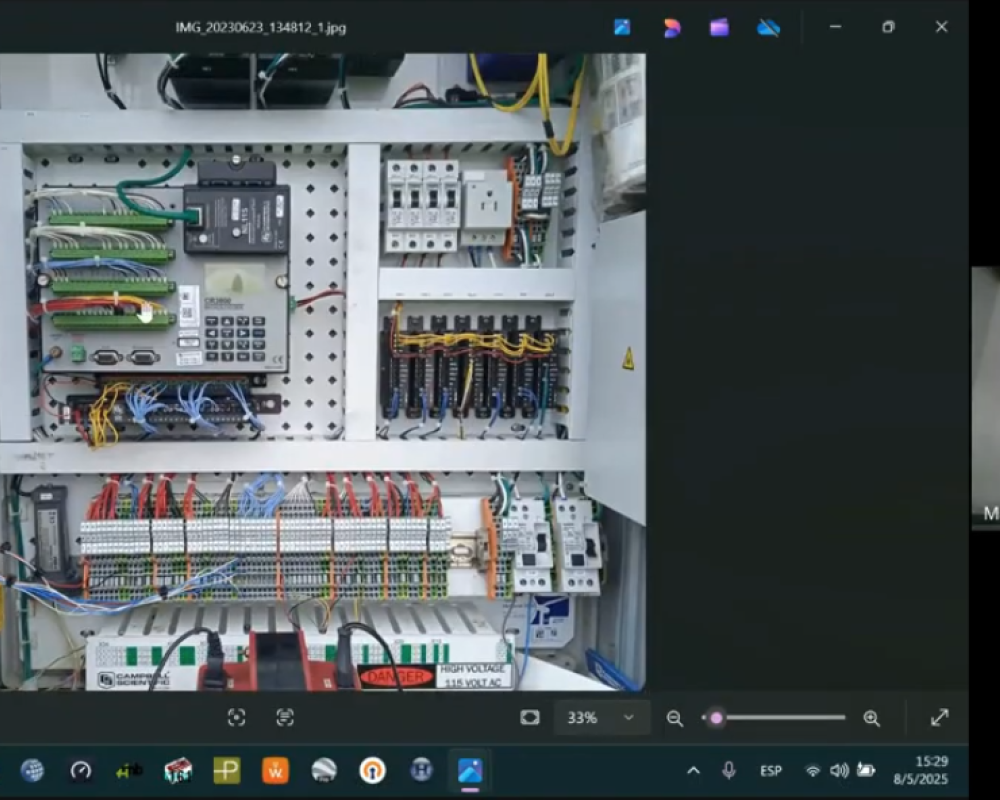This screenshot has height=800, width=1000.
Task: Expand the hidden system tray icons chevron
Action: (x=692, y=770)
